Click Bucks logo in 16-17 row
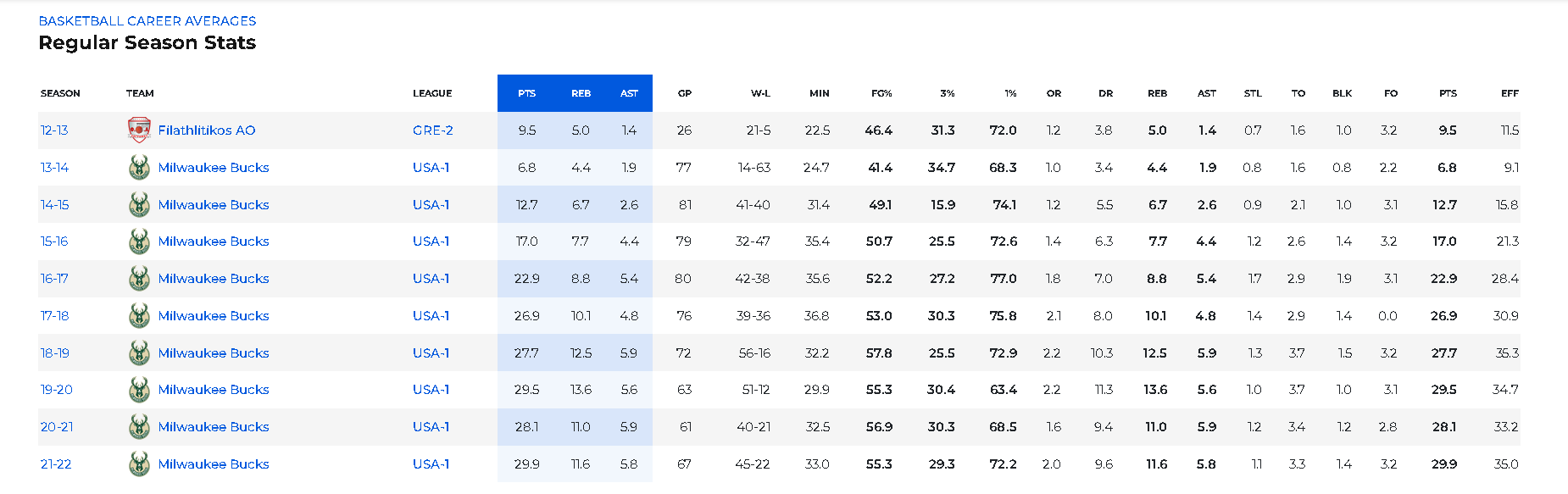The height and width of the screenshot is (494, 1568). coord(139,279)
